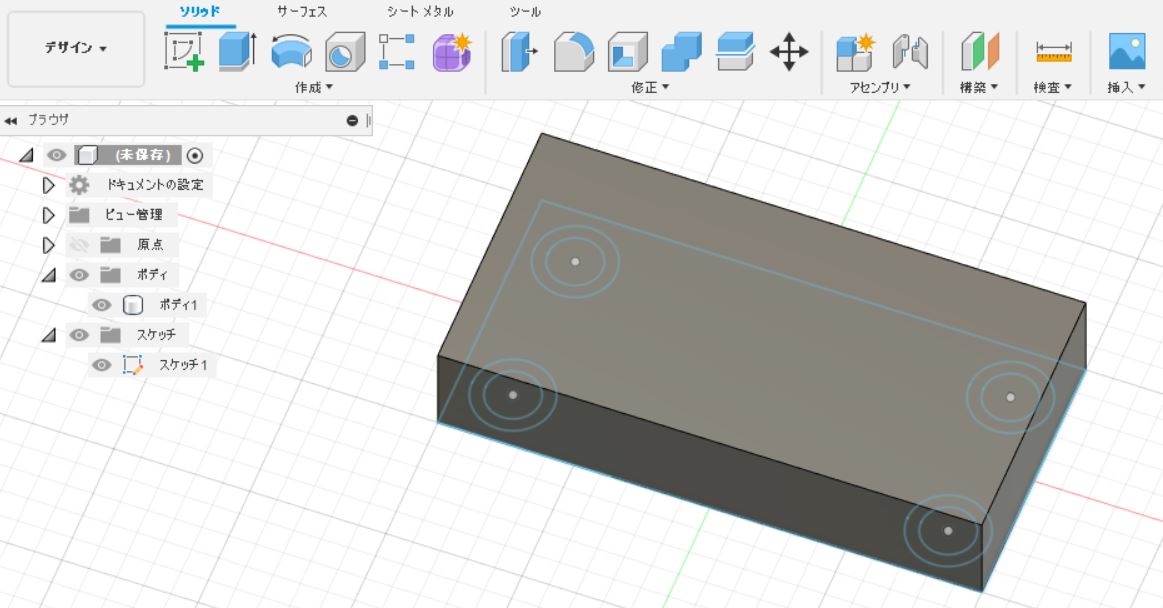Image resolution: width=1163 pixels, height=608 pixels.
Task: Open the デザイン workspace dropdown
Action: coord(76,48)
